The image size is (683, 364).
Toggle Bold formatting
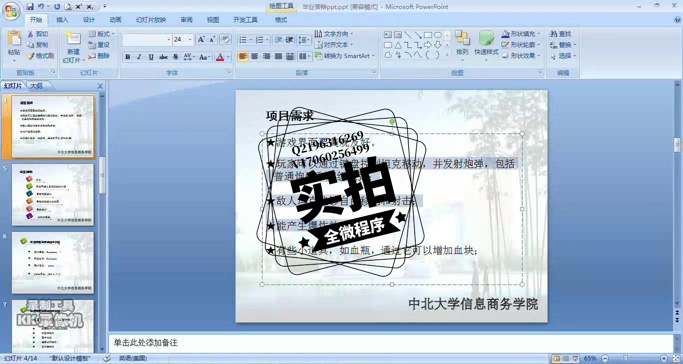pos(128,57)
